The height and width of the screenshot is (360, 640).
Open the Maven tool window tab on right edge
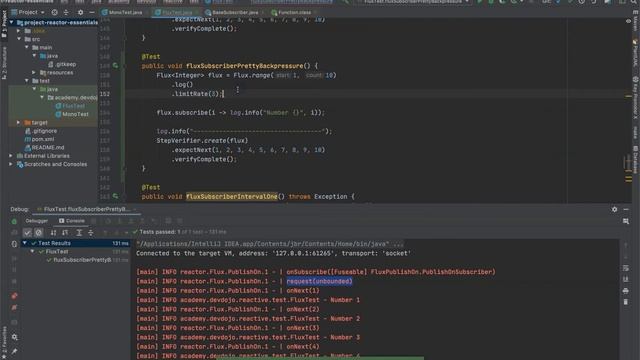coord(636,22)
